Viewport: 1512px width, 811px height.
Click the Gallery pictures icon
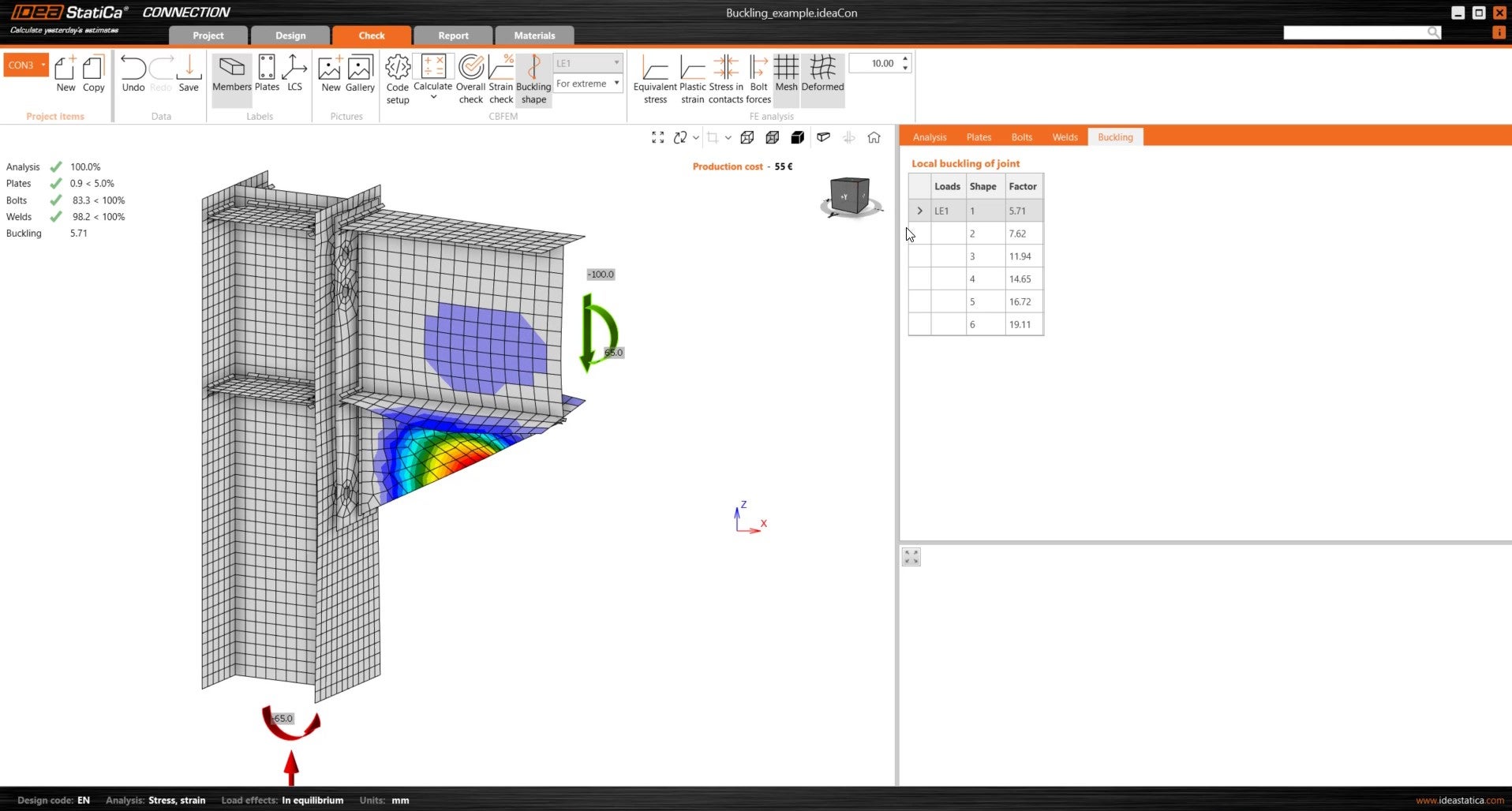coord(360,75)
